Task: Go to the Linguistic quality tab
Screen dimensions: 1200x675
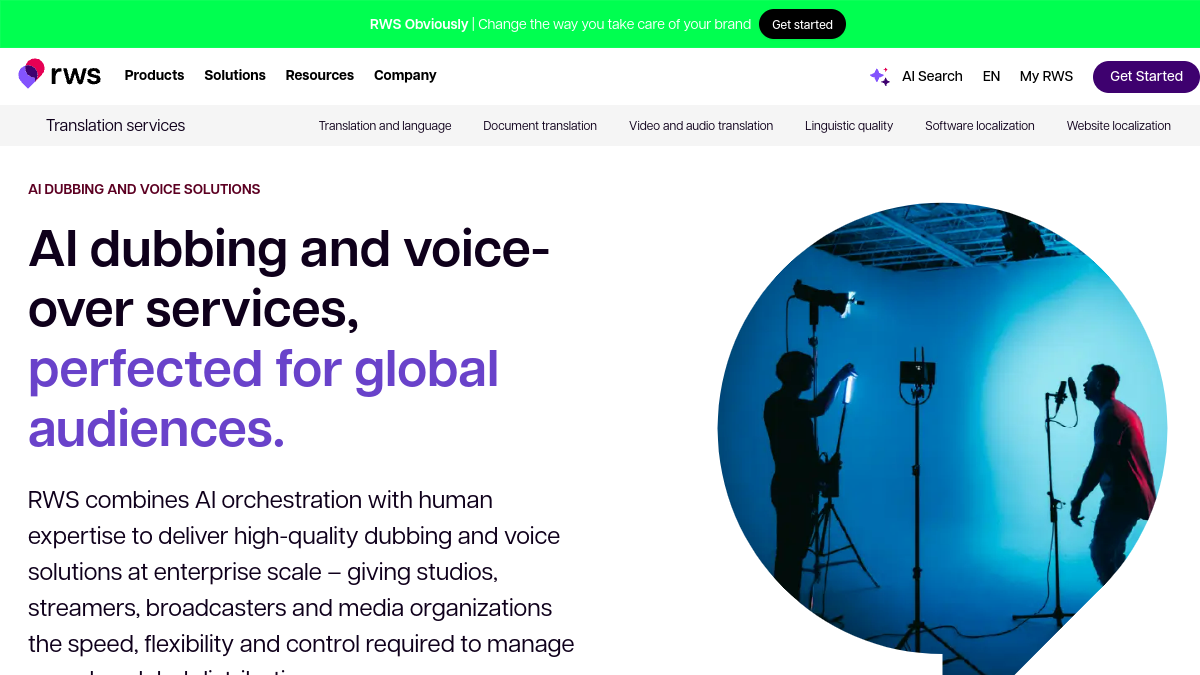Action: (849, 126)
